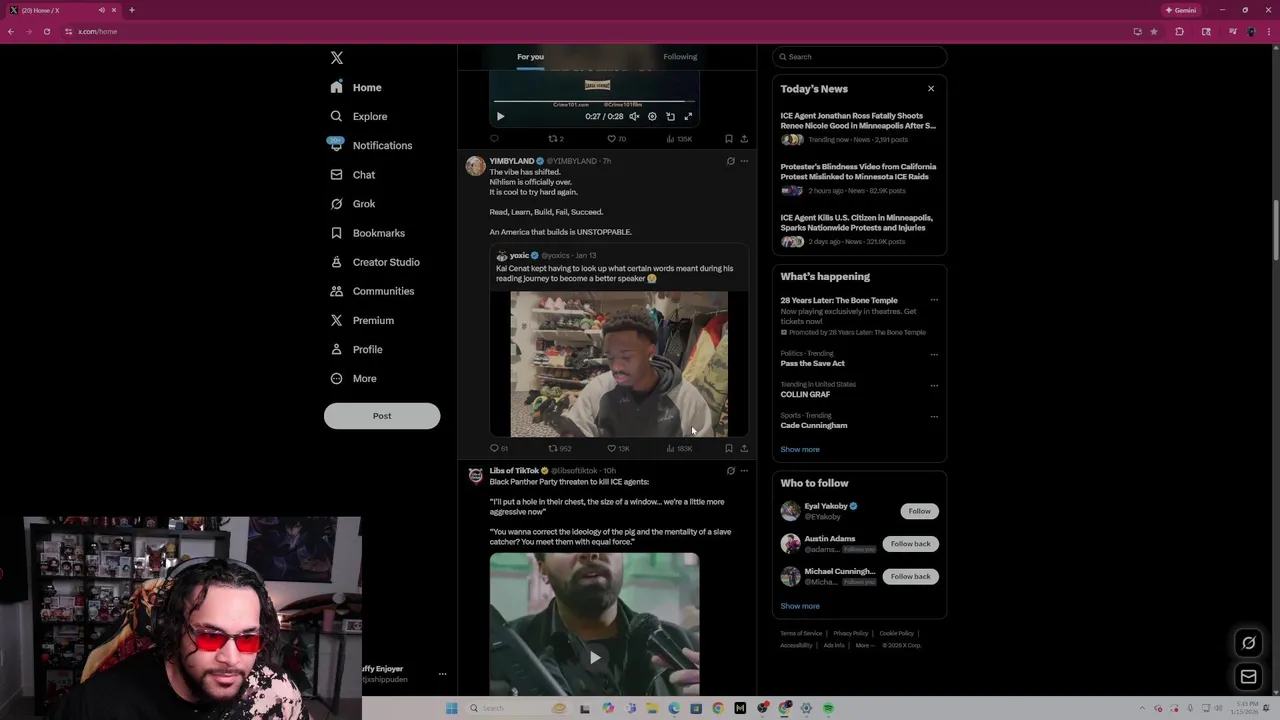This screenshot has height=720, width=1280.
Task: Open Chat from the sidebar
Action: coord(353,175)
